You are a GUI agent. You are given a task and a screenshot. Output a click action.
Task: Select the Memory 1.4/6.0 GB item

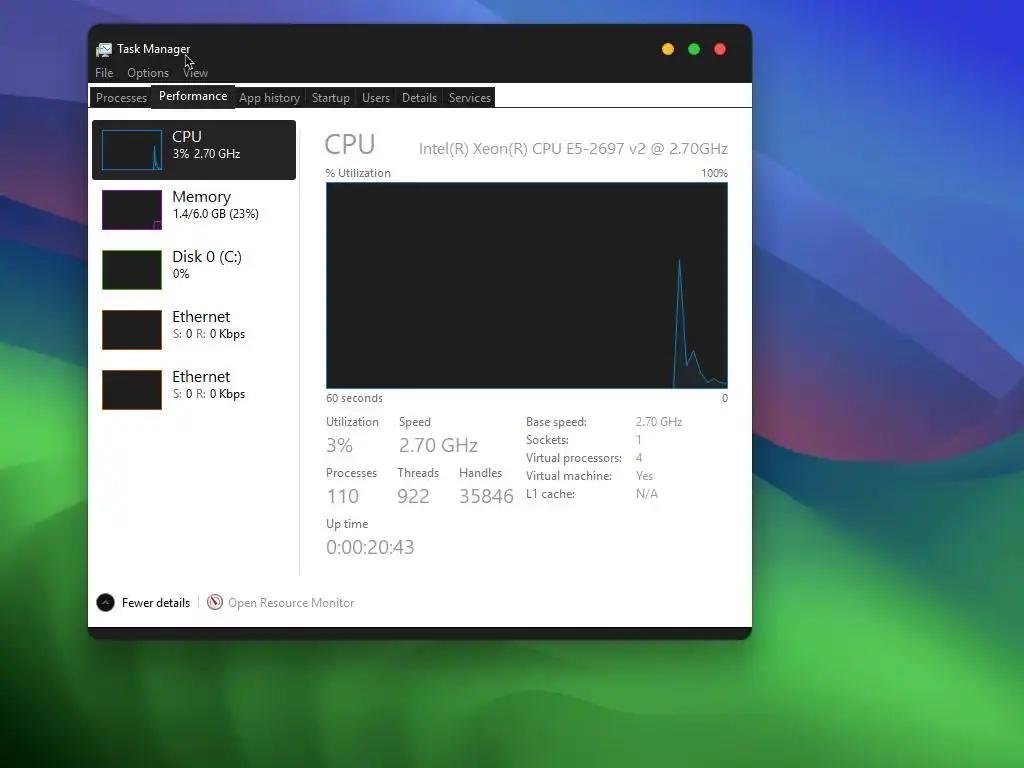pyautogui.click(x=194, y=210)
